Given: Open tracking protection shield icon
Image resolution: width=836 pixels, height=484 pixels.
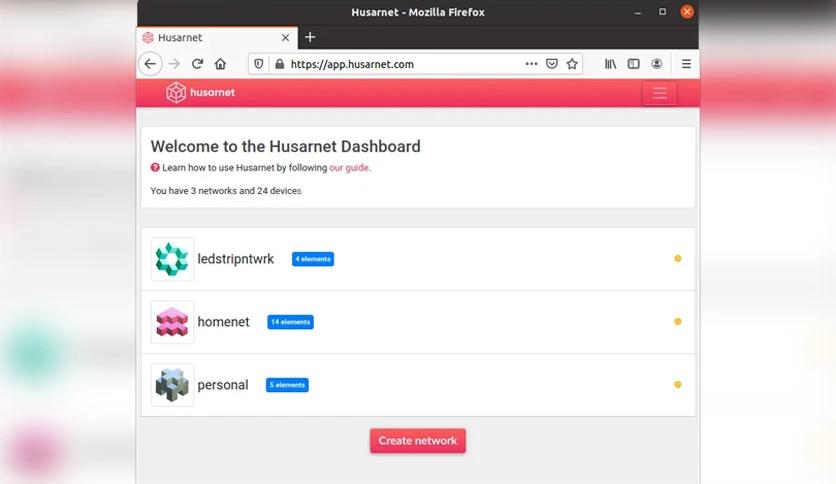Looking at the screenshot, I should 259,64.
